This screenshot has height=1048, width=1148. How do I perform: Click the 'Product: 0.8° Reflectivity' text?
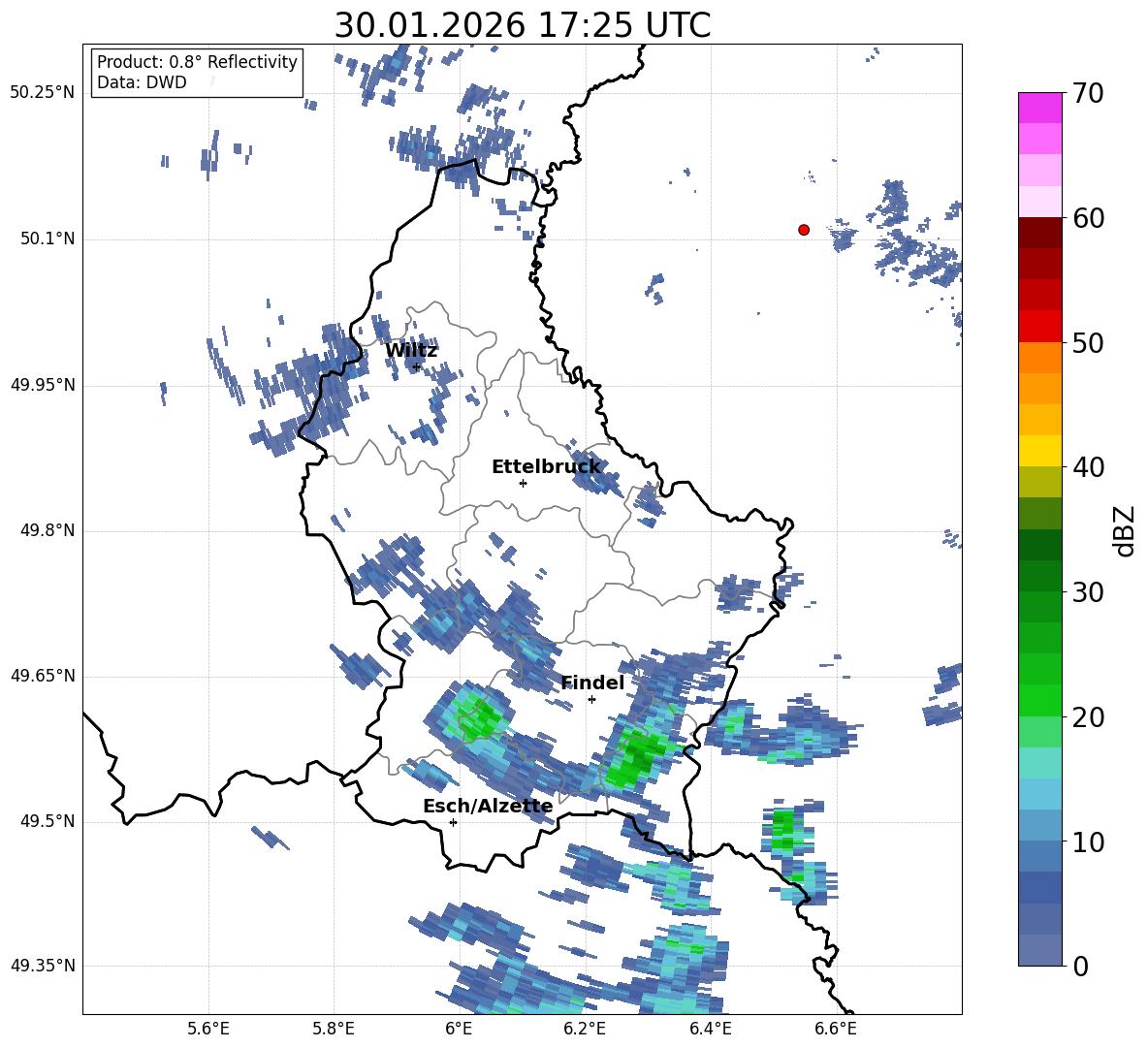coord(197,62)
